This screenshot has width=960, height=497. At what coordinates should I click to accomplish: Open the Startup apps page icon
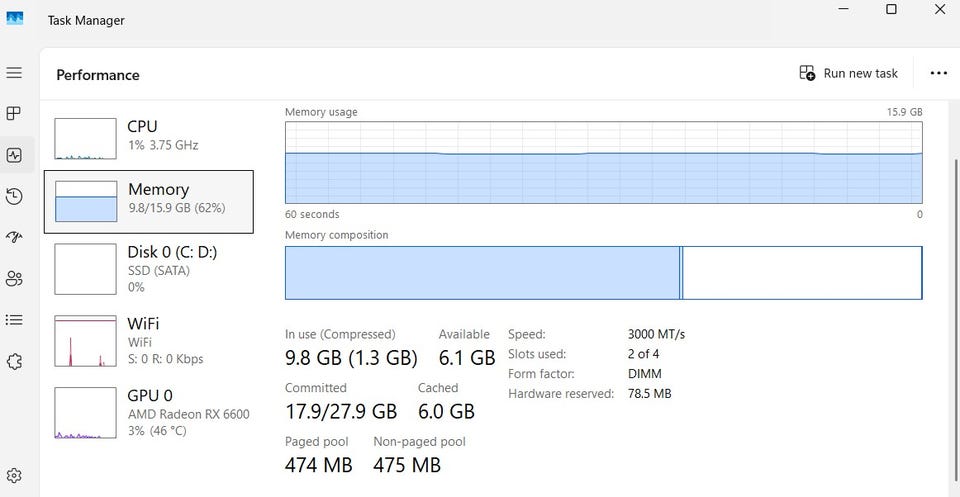tap(14, 237)
